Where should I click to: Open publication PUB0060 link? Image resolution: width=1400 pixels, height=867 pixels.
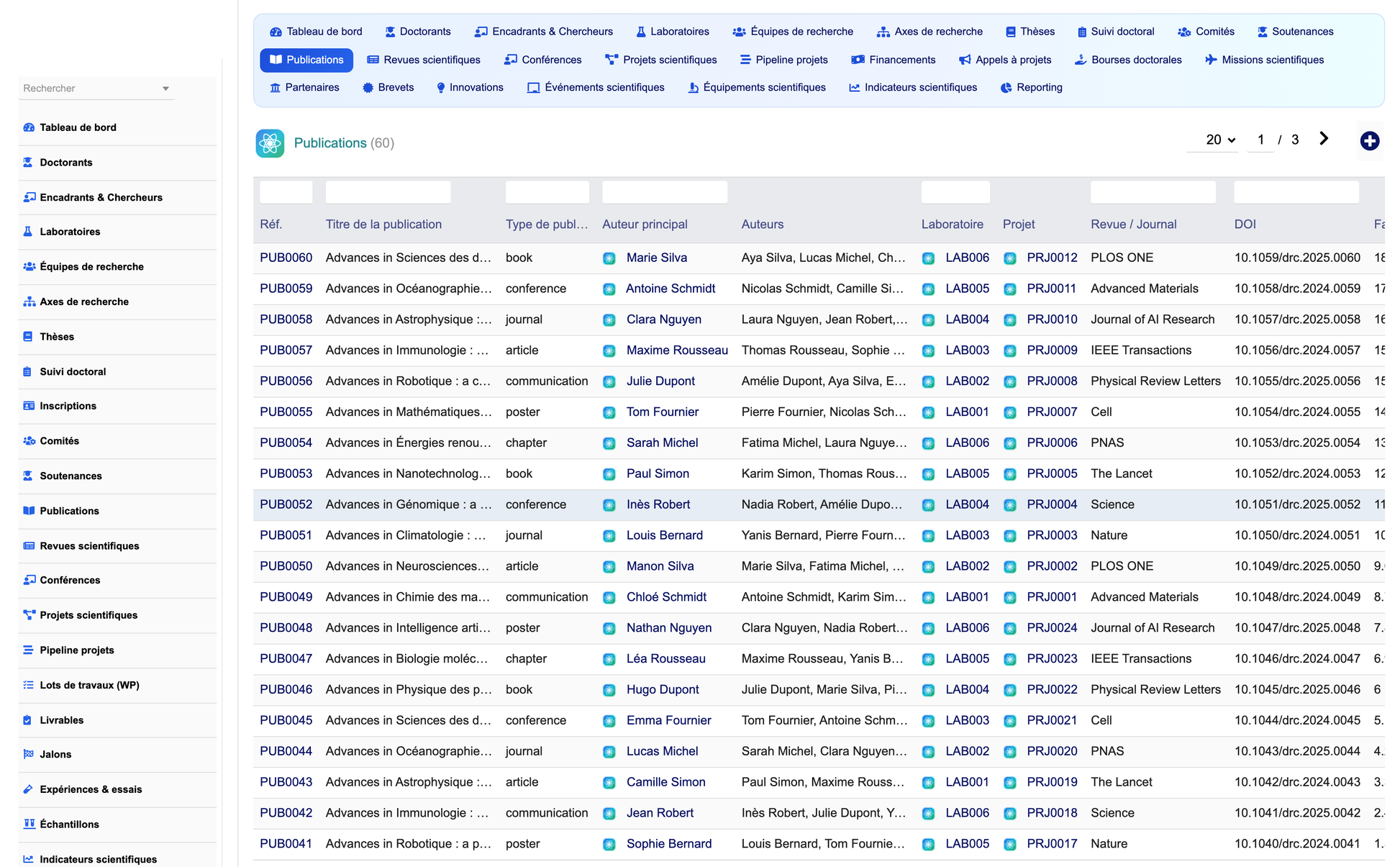tap(286, 258)
